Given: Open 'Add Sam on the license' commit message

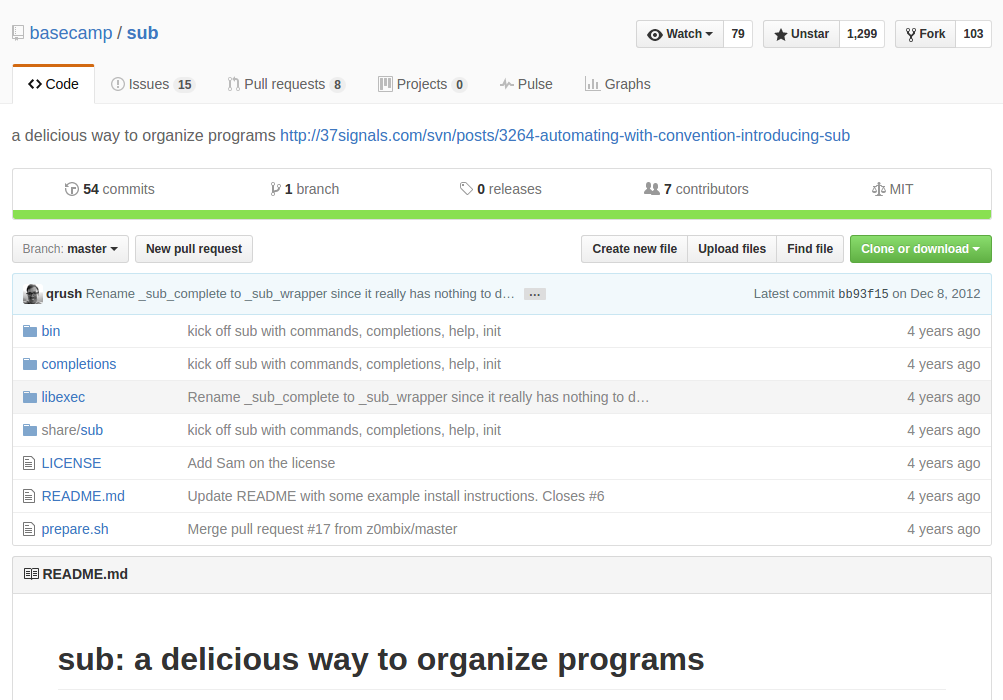Looking at the screenshot, I should 261,463.
